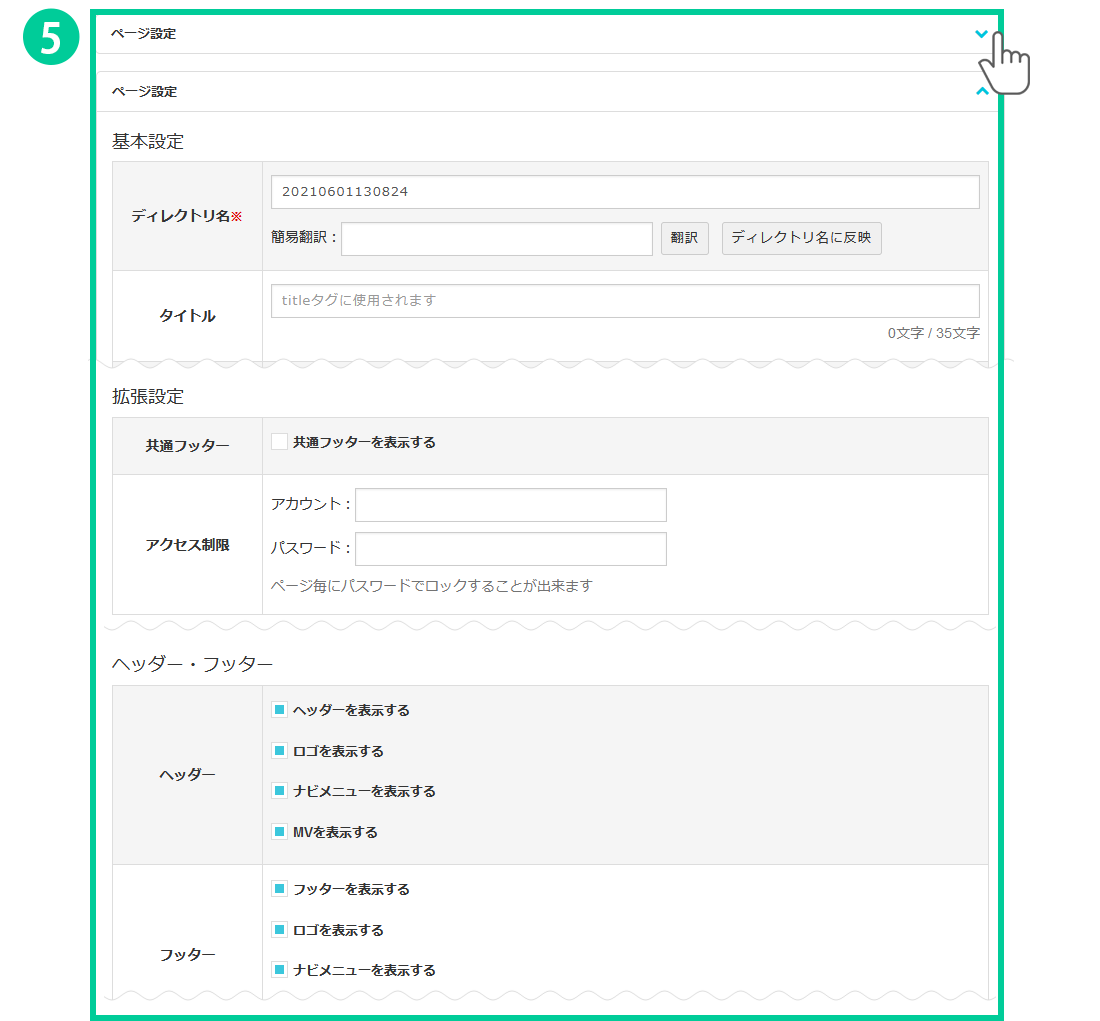
Task: Uncheck ナビメニューを表示する in the フッター row
Action: (280, 970)
